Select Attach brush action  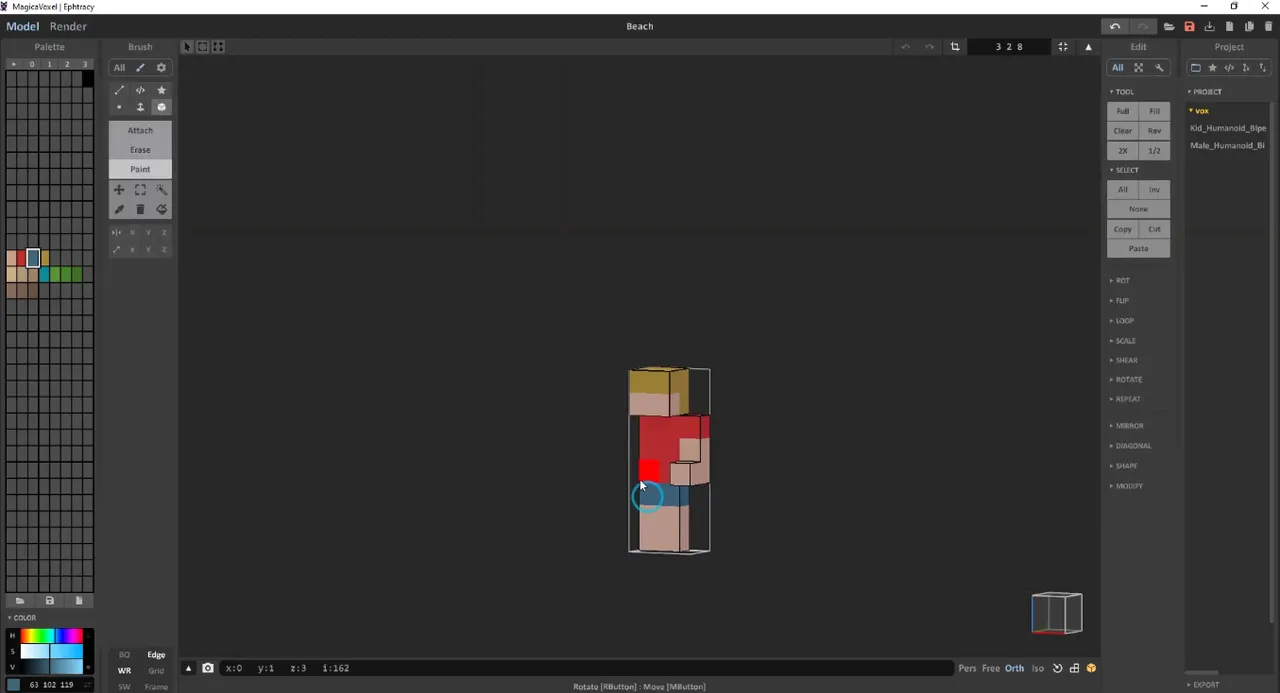(x=140, y=130)
